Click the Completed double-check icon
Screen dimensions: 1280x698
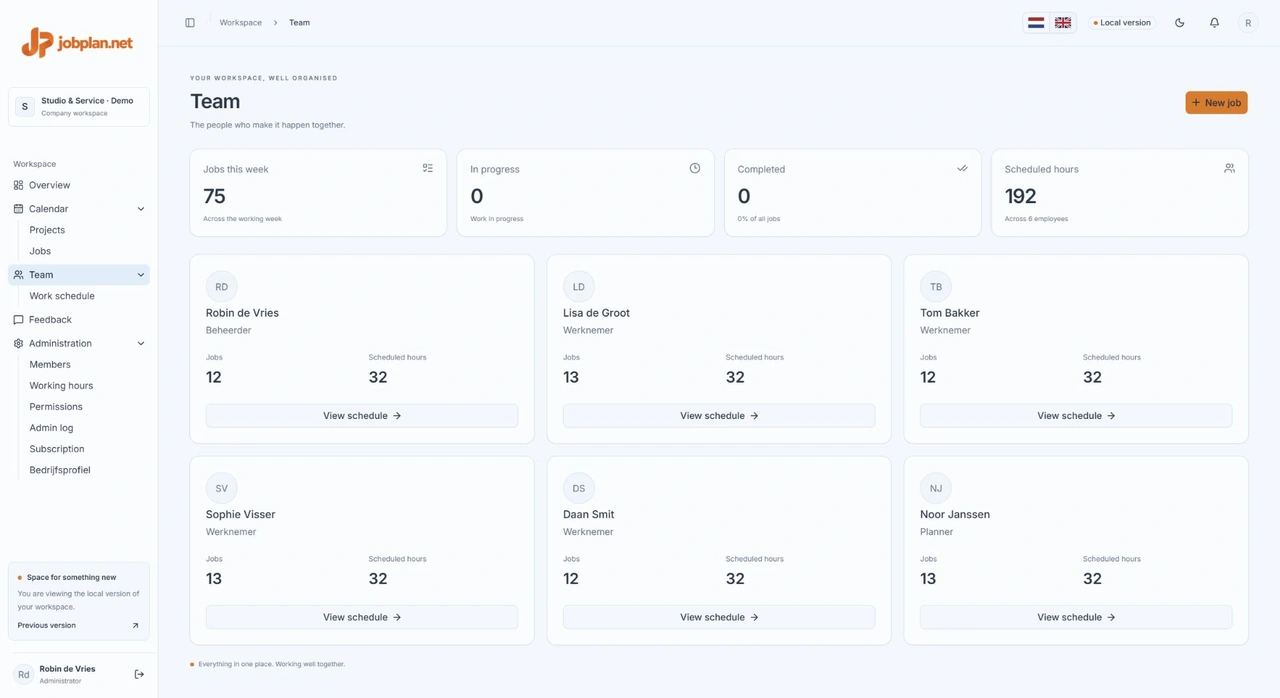coord(962,168)
